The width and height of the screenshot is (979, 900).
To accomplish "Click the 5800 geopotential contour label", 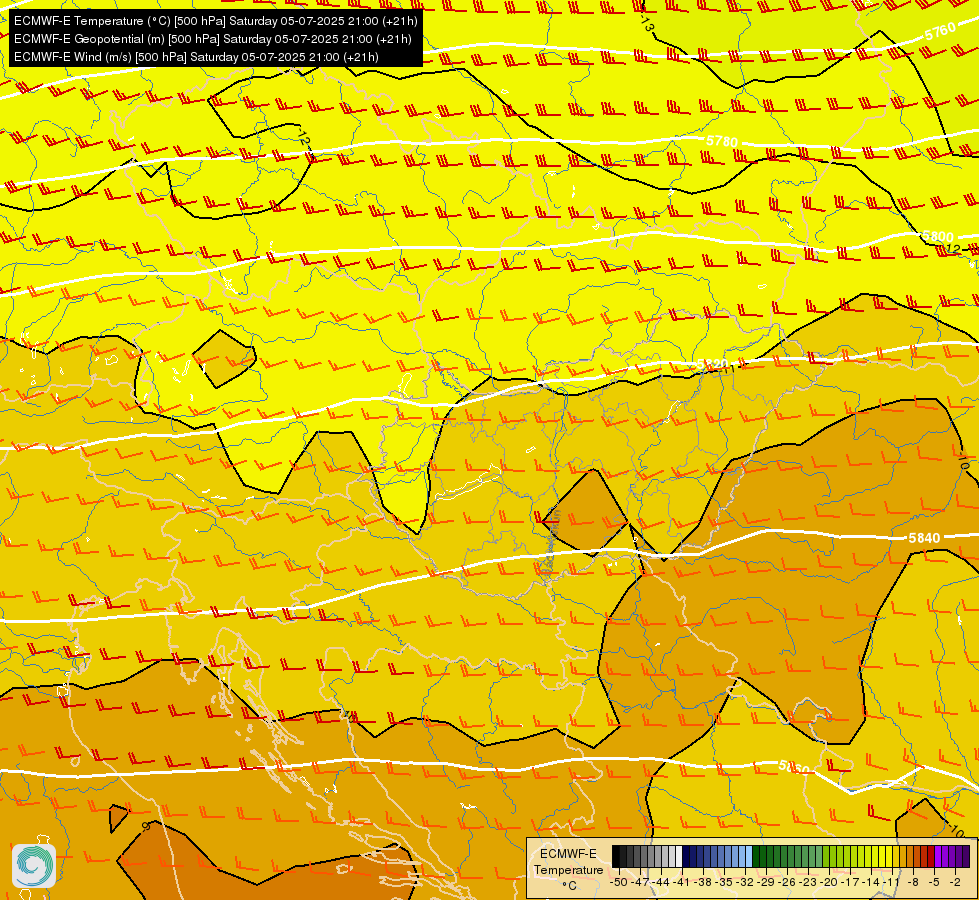I will point(938,237).
